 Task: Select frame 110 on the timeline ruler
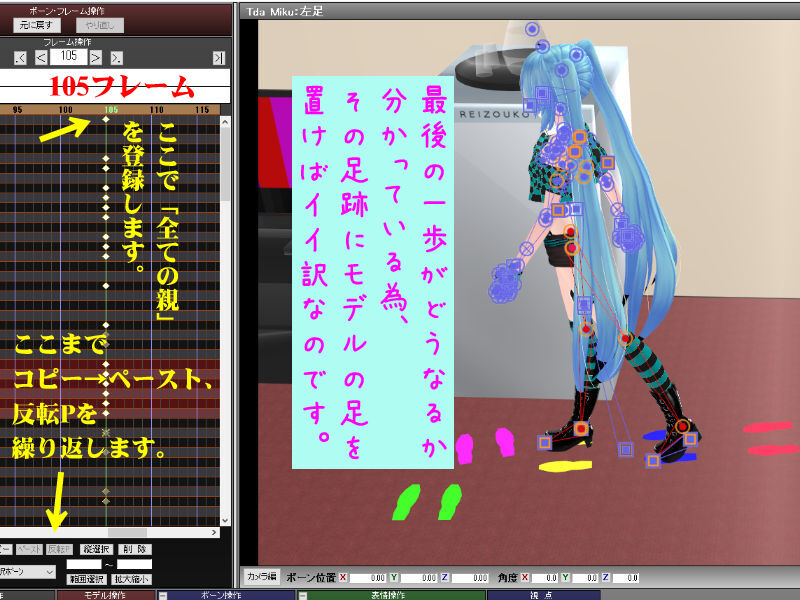[x=157, y=110]
